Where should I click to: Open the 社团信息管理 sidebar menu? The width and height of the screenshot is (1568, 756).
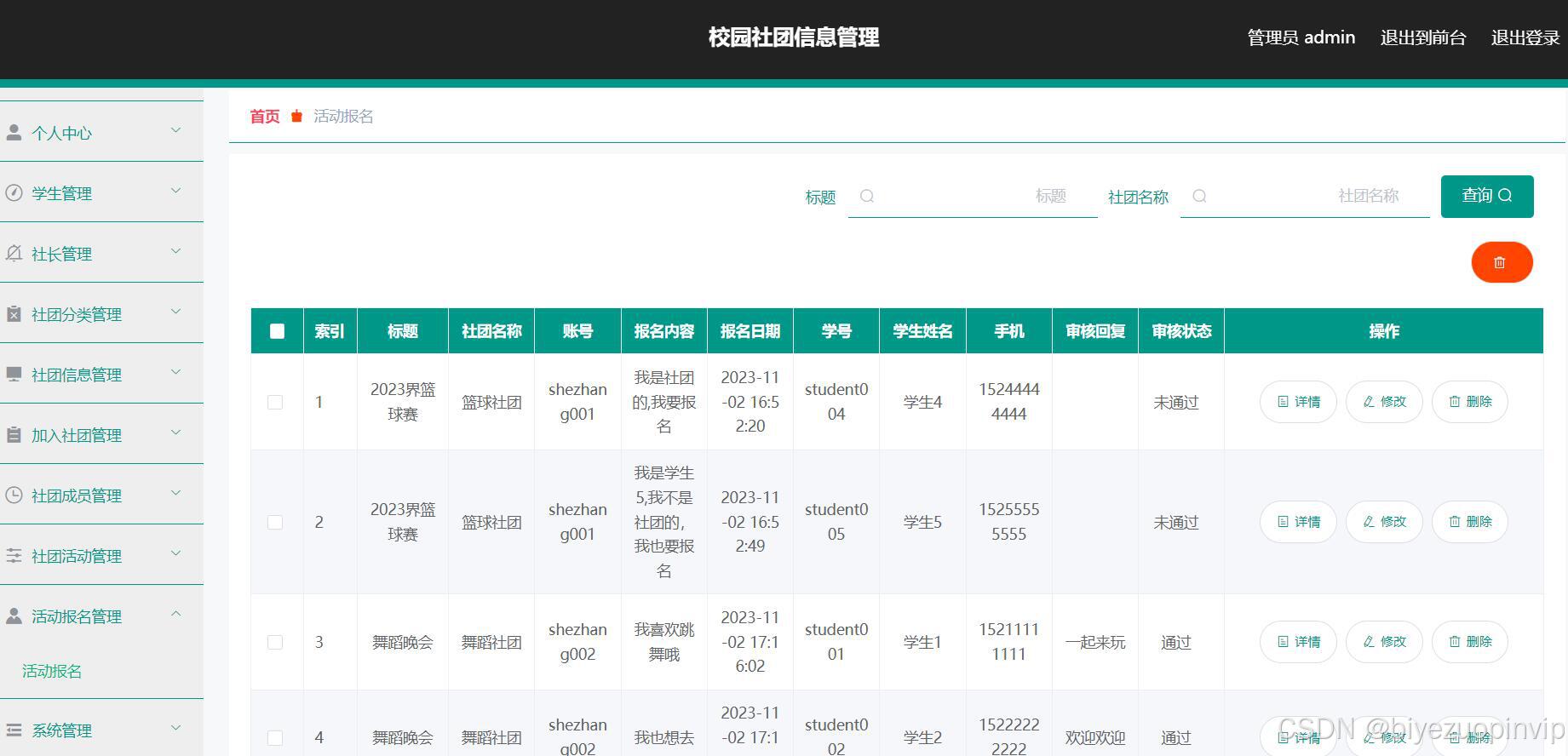(101, 374)
